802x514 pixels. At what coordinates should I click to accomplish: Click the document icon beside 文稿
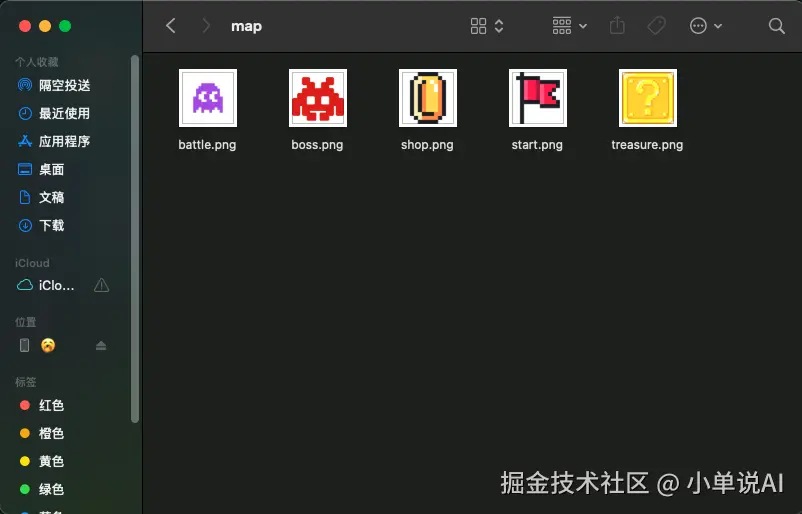click(25, 197)
